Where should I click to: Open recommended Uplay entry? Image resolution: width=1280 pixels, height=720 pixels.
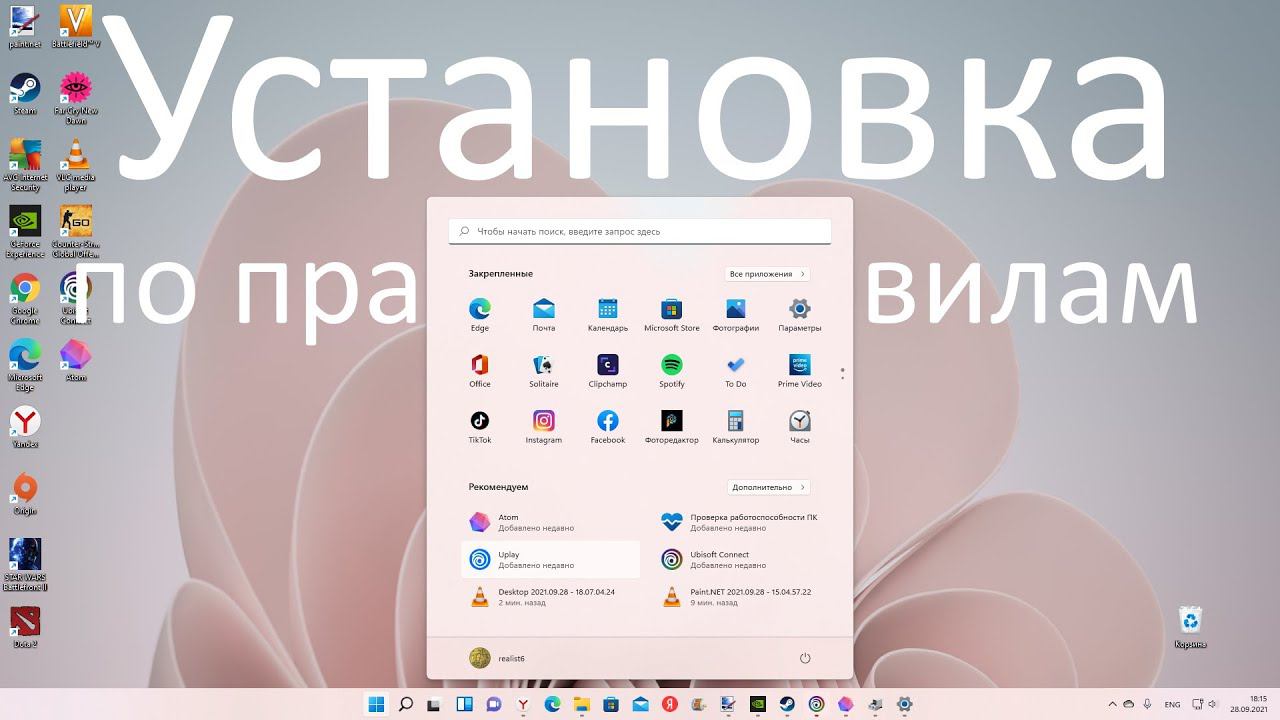(x=550, y=560)
